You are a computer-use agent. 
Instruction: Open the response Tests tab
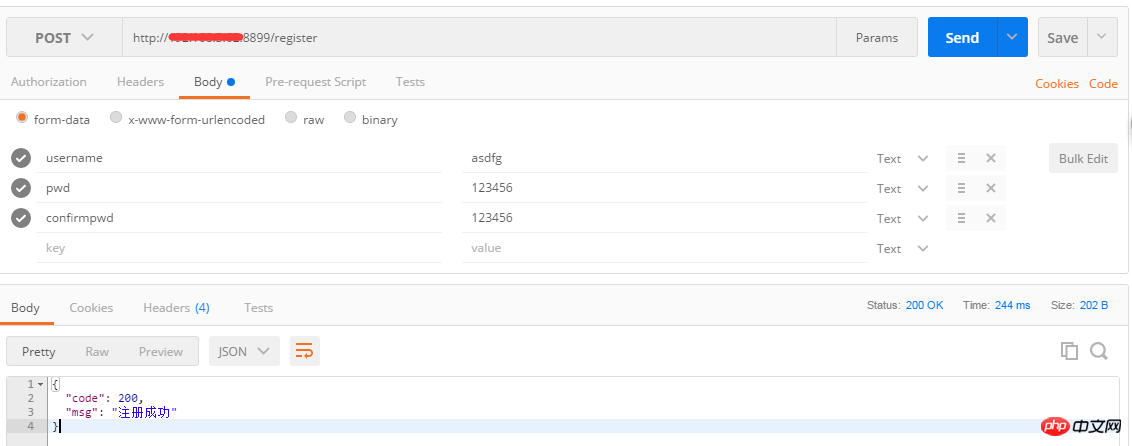258,307
